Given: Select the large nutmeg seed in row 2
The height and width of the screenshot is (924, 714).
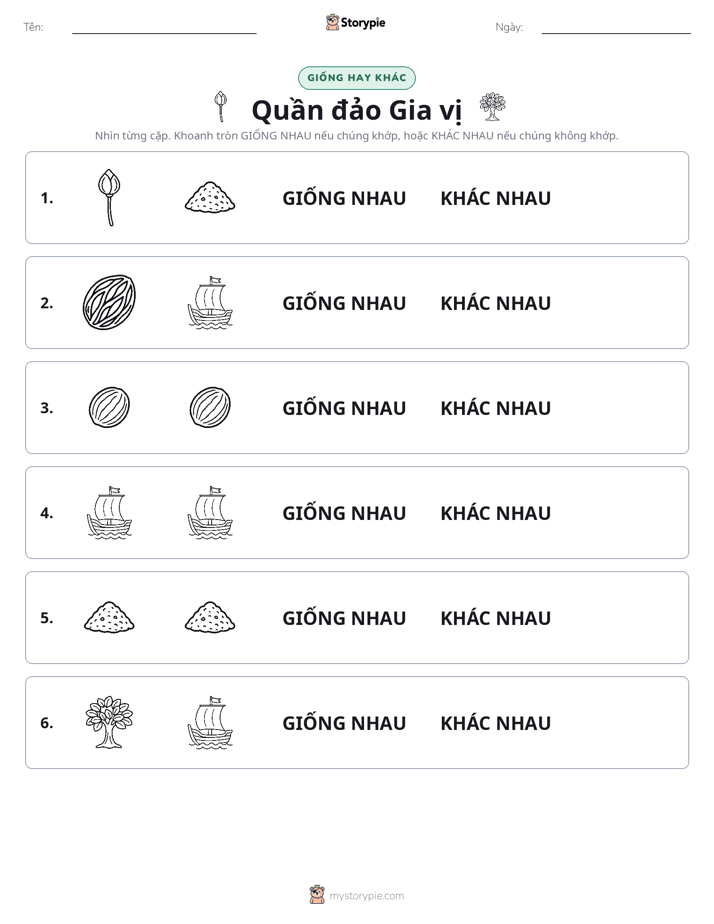Looking at the screenshot, I should pos(109,302).
